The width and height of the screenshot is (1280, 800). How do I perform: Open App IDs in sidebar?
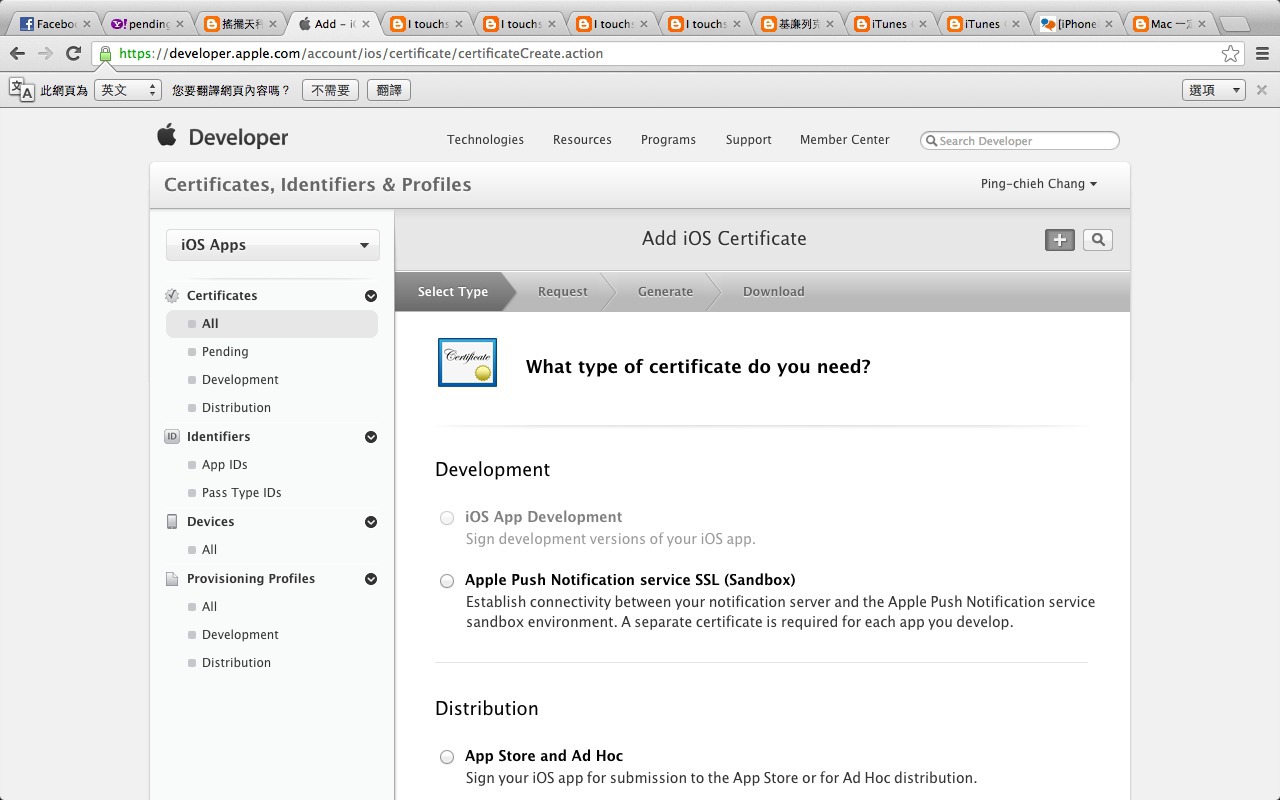pyautogui.click(x=224, y=465)
